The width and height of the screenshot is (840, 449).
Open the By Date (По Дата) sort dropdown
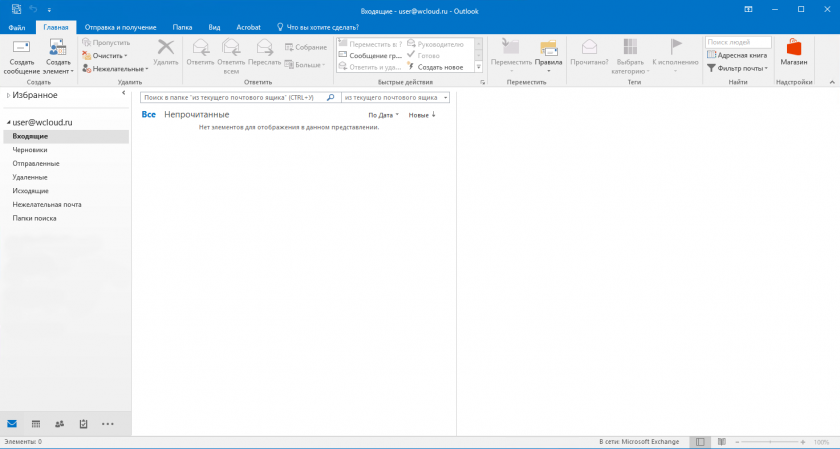tap(383, 115)
